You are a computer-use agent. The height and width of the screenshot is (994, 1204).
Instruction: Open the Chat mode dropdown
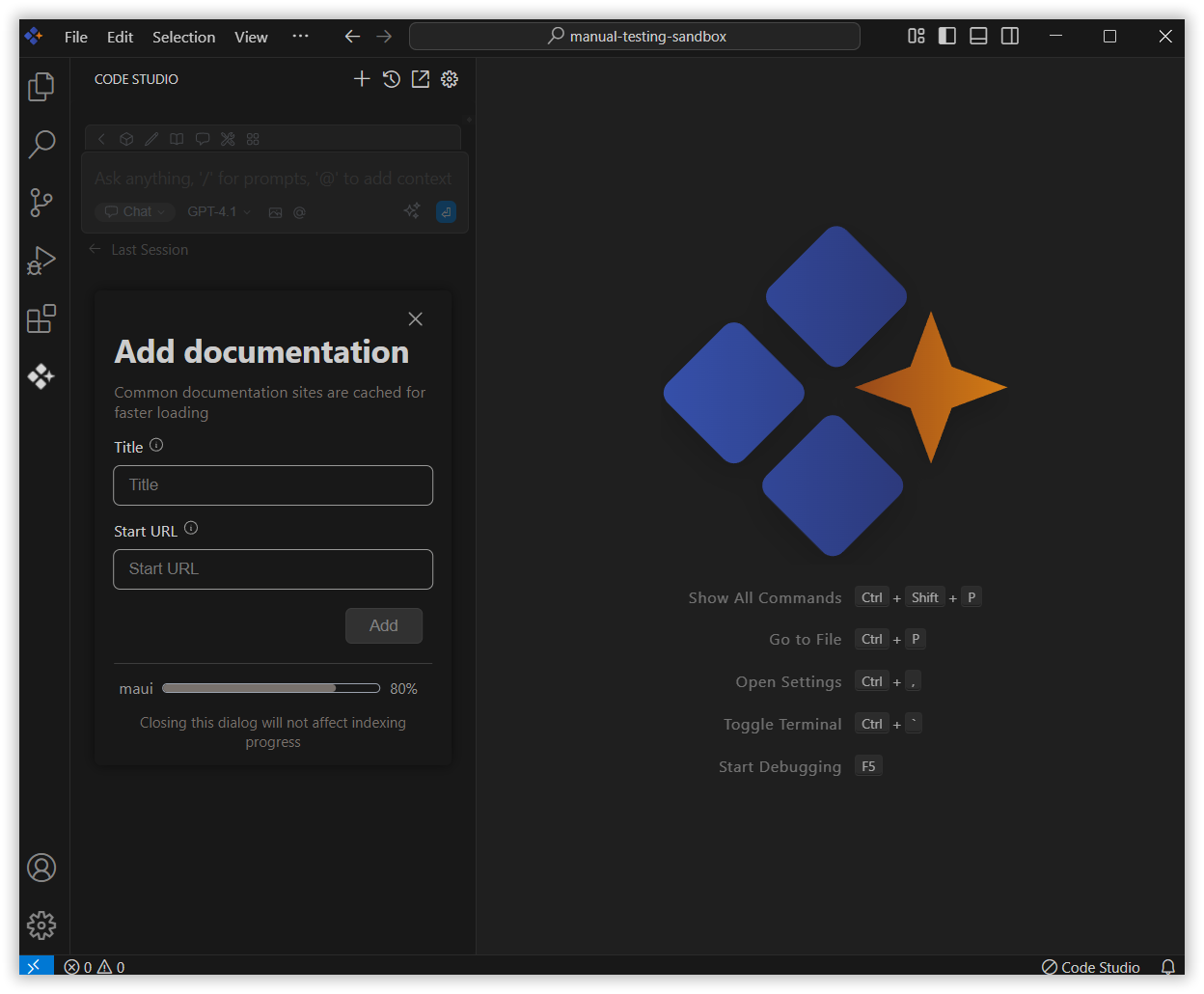[134, 211]
